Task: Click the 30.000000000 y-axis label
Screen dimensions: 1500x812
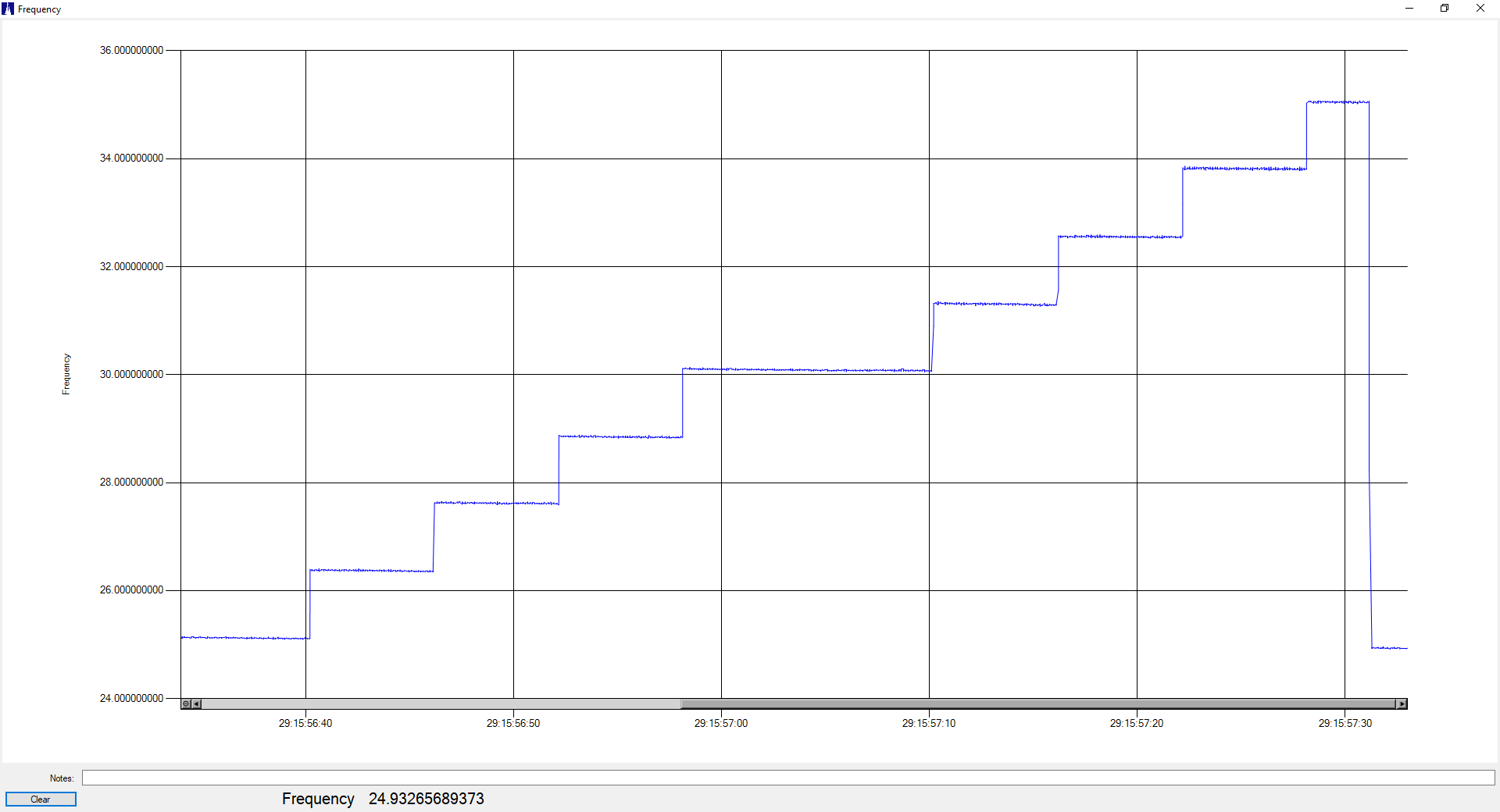Action: click(x=131, y=374)
